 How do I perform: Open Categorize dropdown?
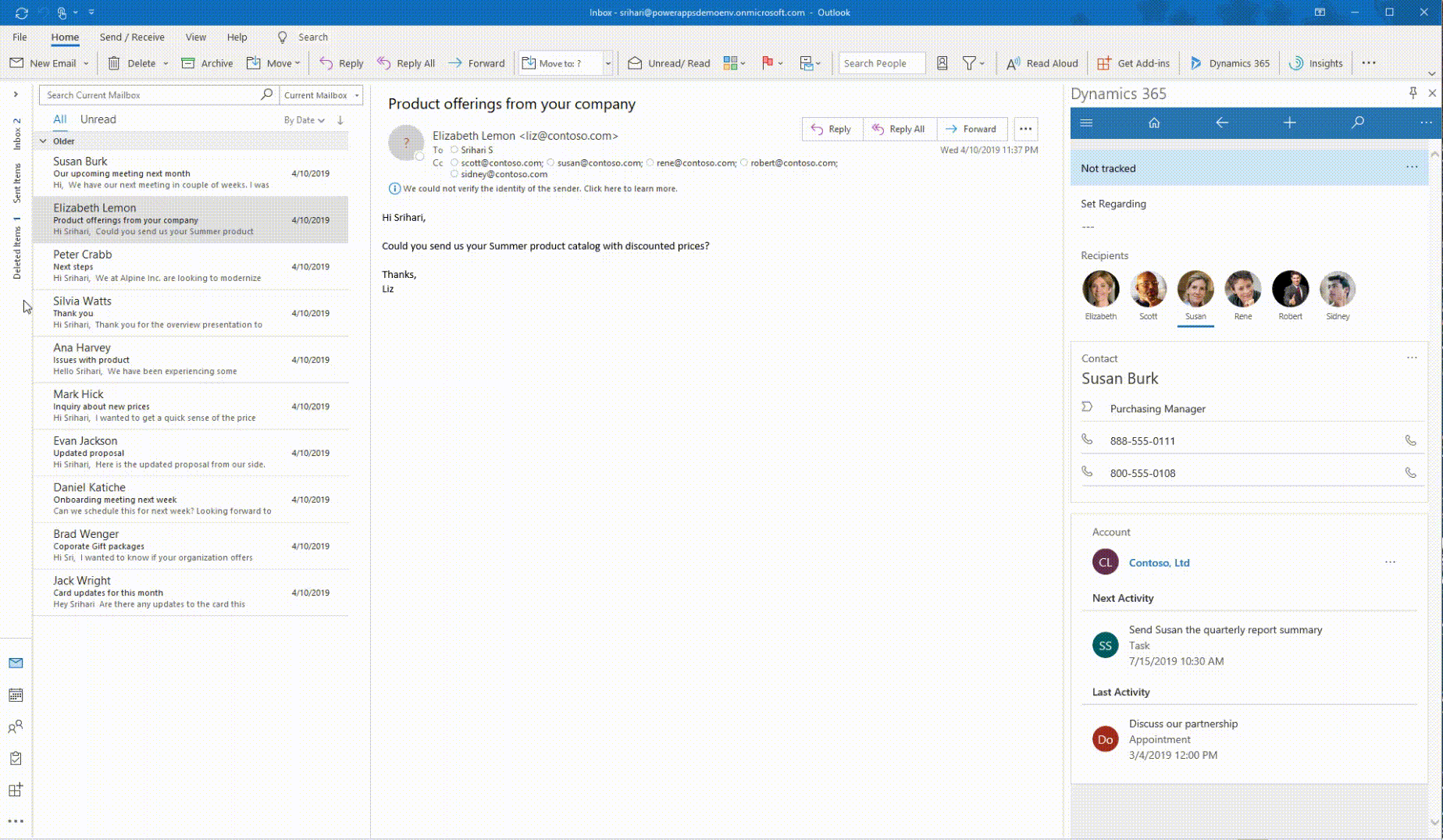[x=734, y=63]
